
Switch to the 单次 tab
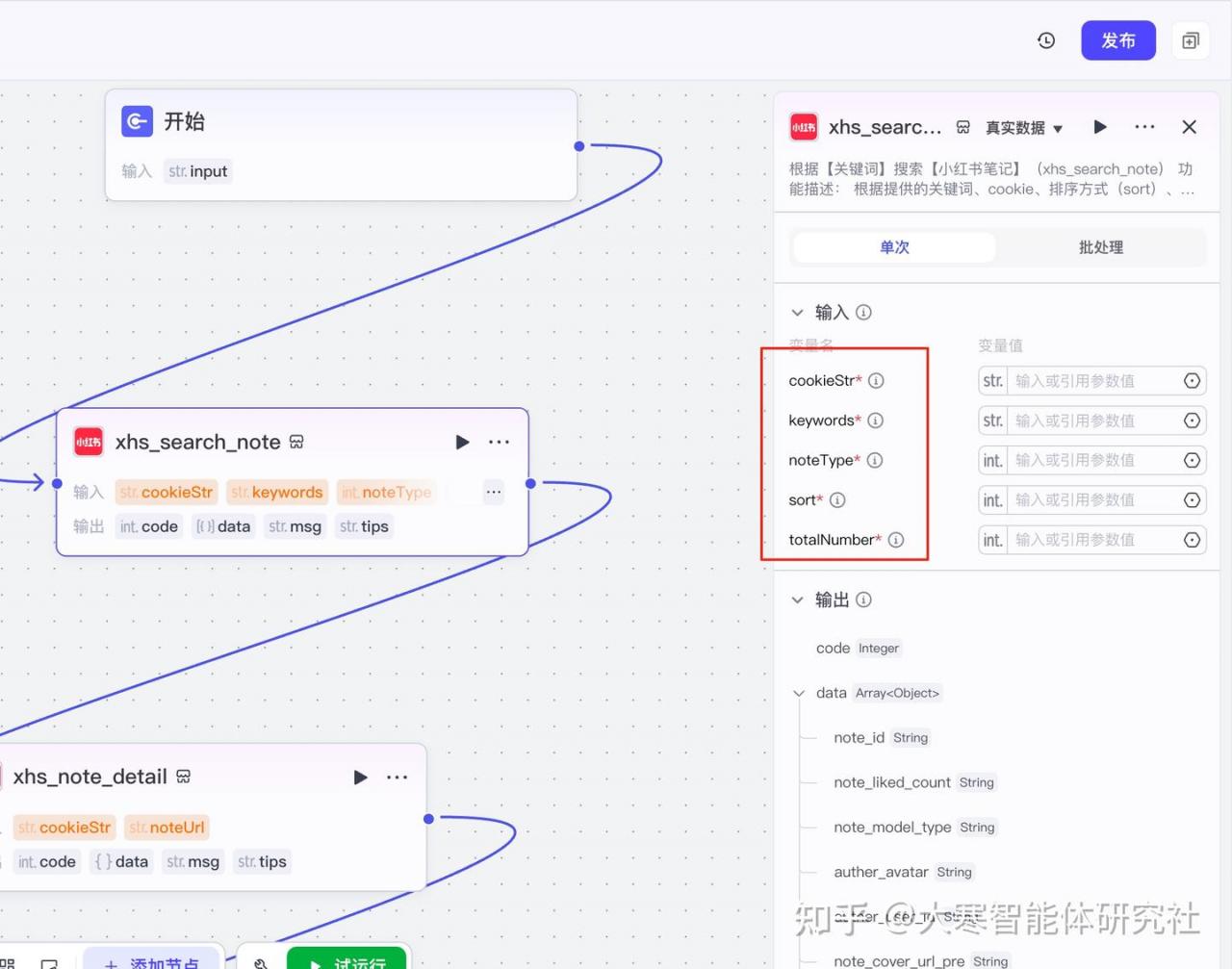(x=894, y=247)
